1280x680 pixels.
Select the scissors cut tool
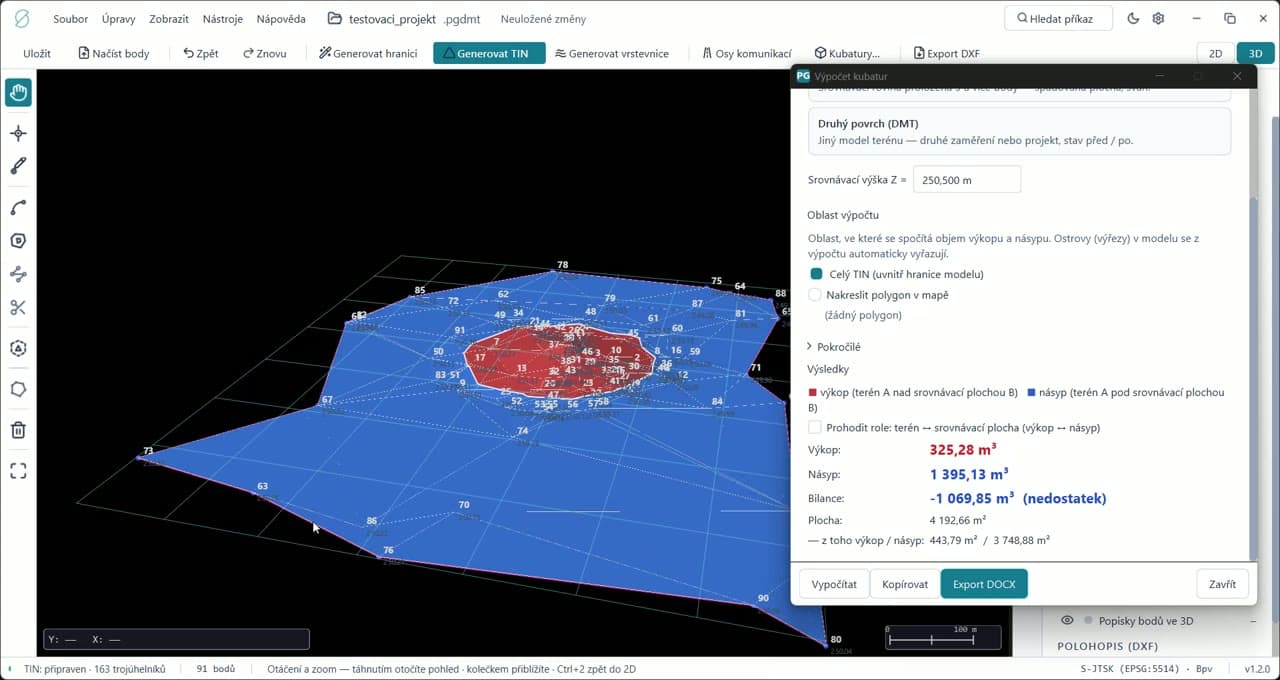click(x=18, y=307)
